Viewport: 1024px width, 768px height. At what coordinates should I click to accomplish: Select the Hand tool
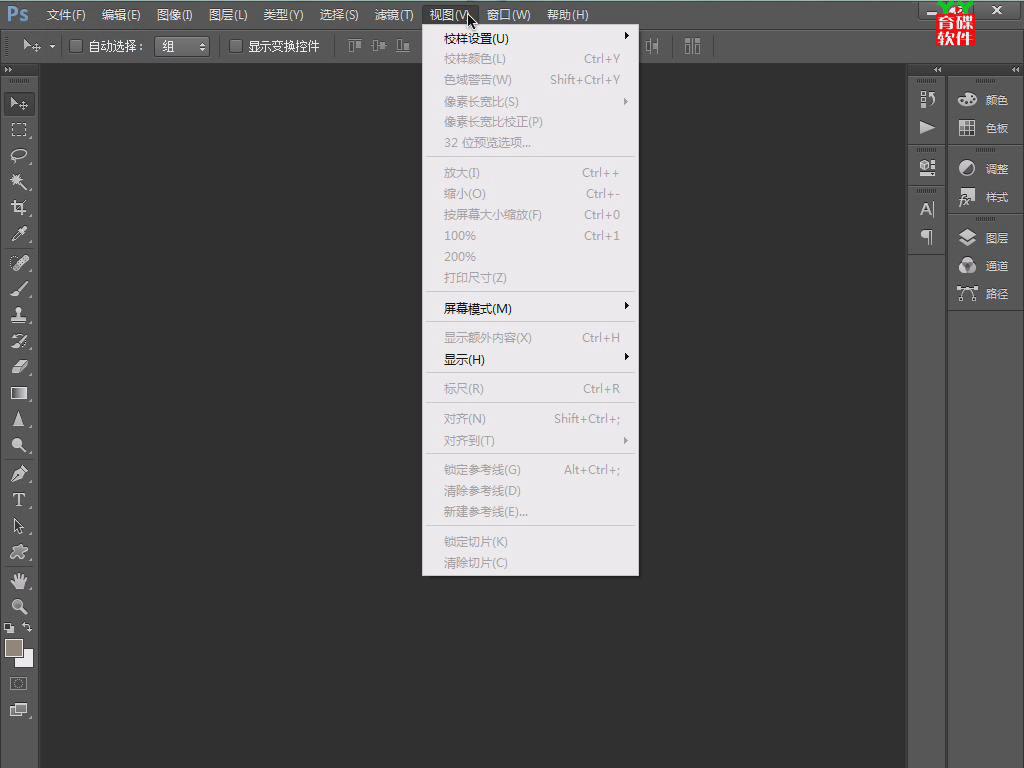coord(19,581)
